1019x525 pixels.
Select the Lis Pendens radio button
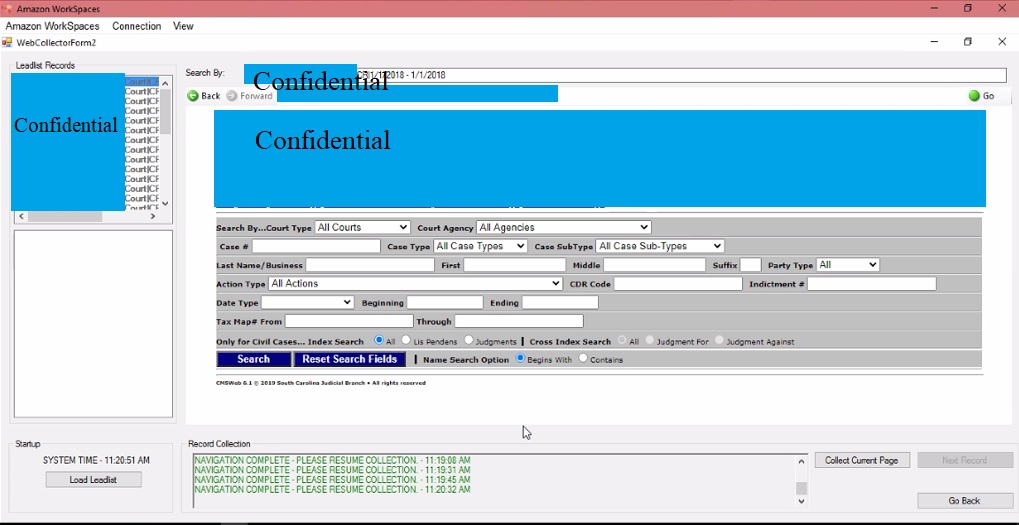click(x=406, y=340)
